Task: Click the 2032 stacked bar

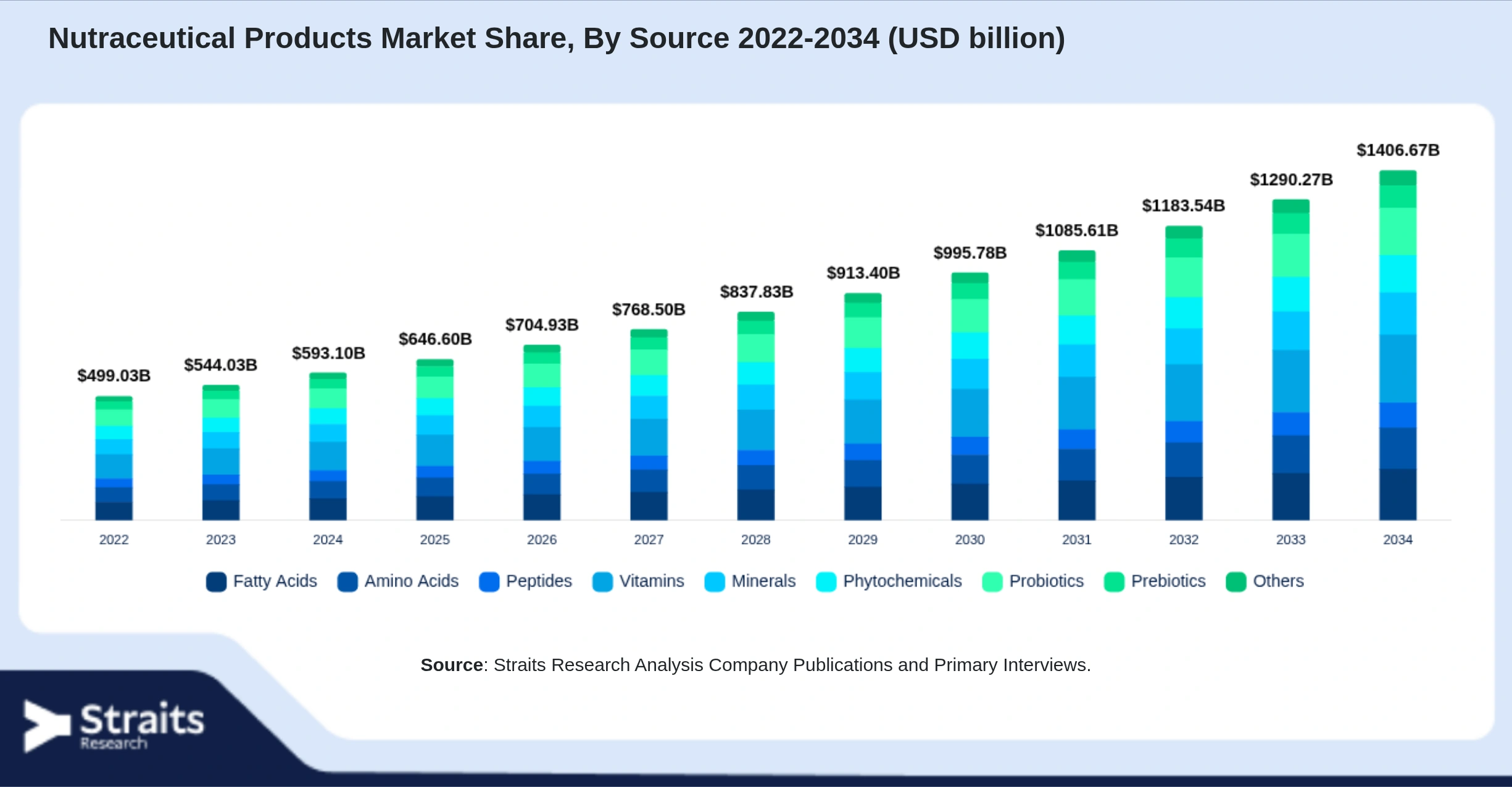Action: [1184, 373]
